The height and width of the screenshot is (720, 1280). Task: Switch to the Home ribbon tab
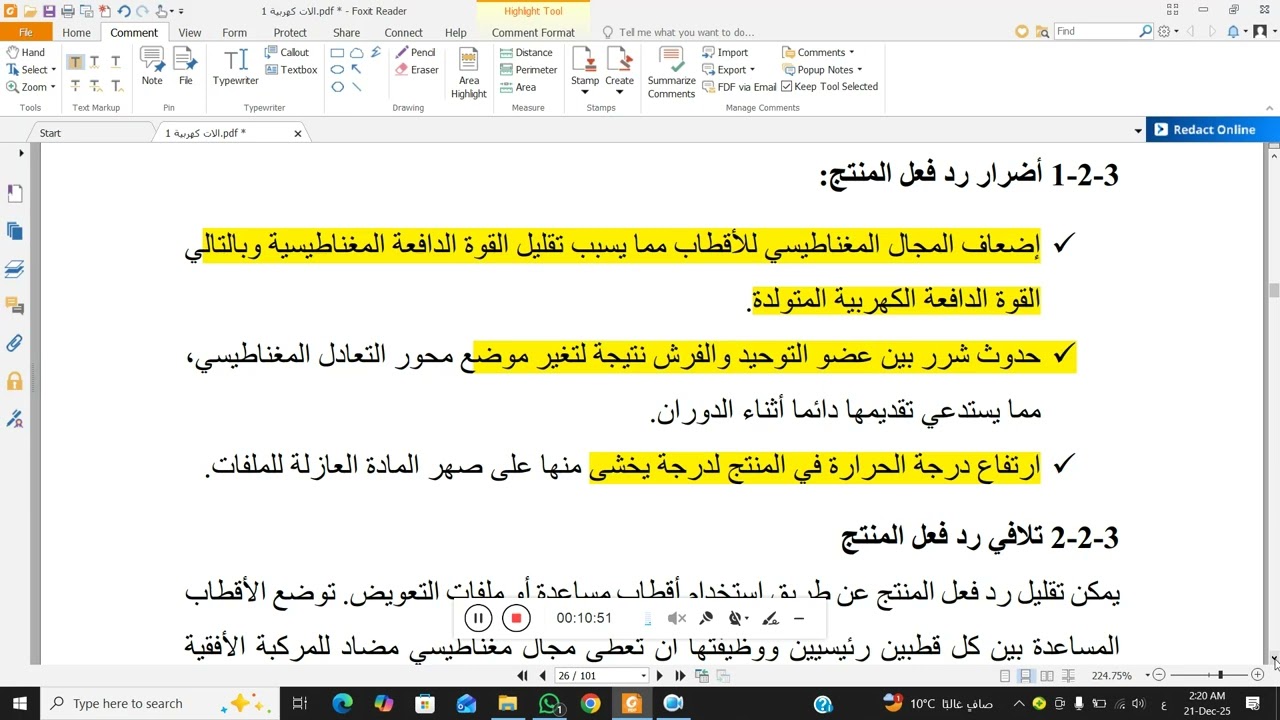coord(76,33)
